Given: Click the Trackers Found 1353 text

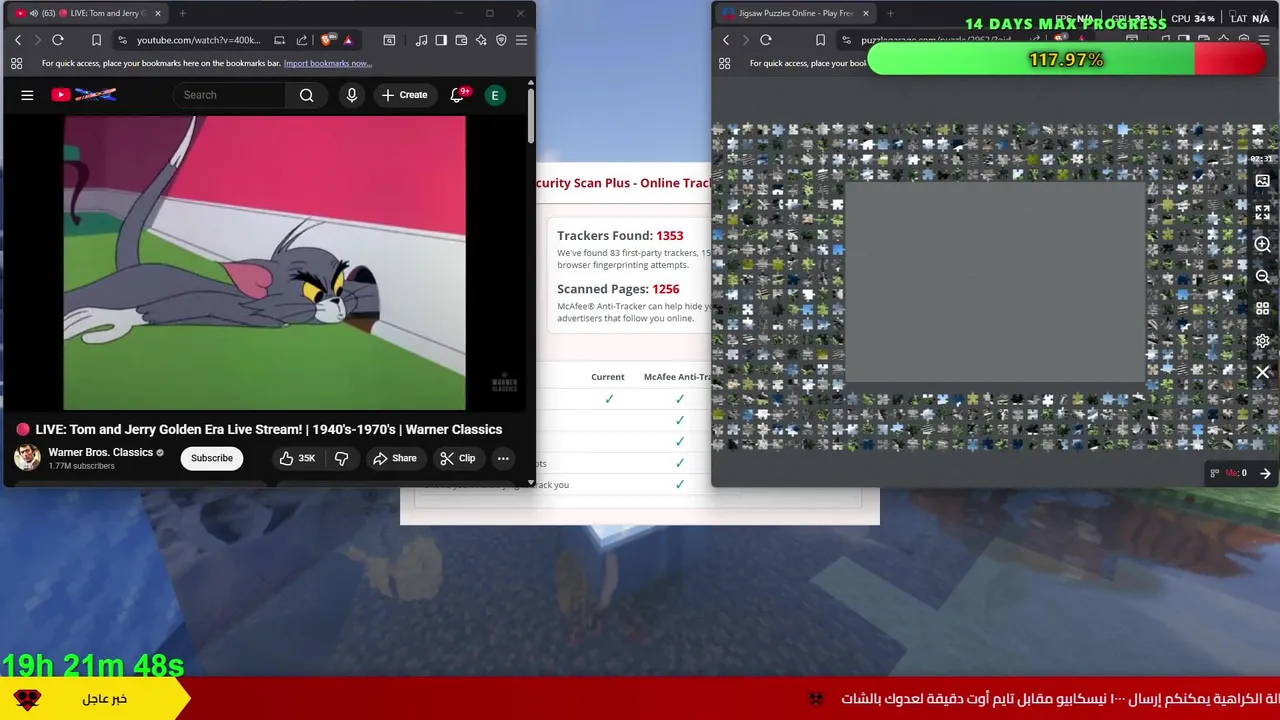Looking at the screenshot, I should pos(620,236).
